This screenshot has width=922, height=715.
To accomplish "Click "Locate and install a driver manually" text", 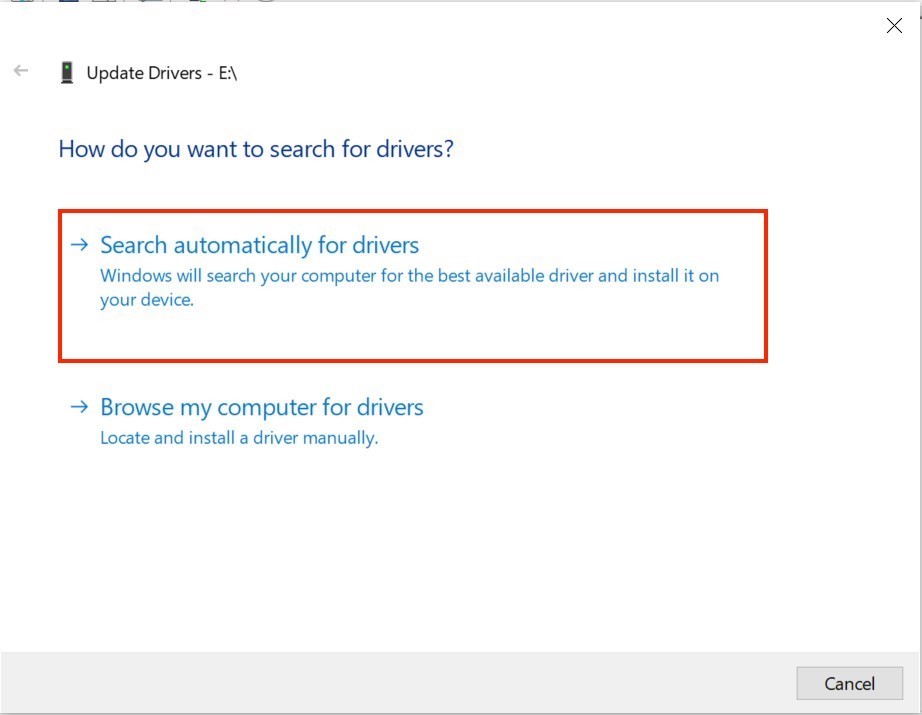I will coord(239,437).
